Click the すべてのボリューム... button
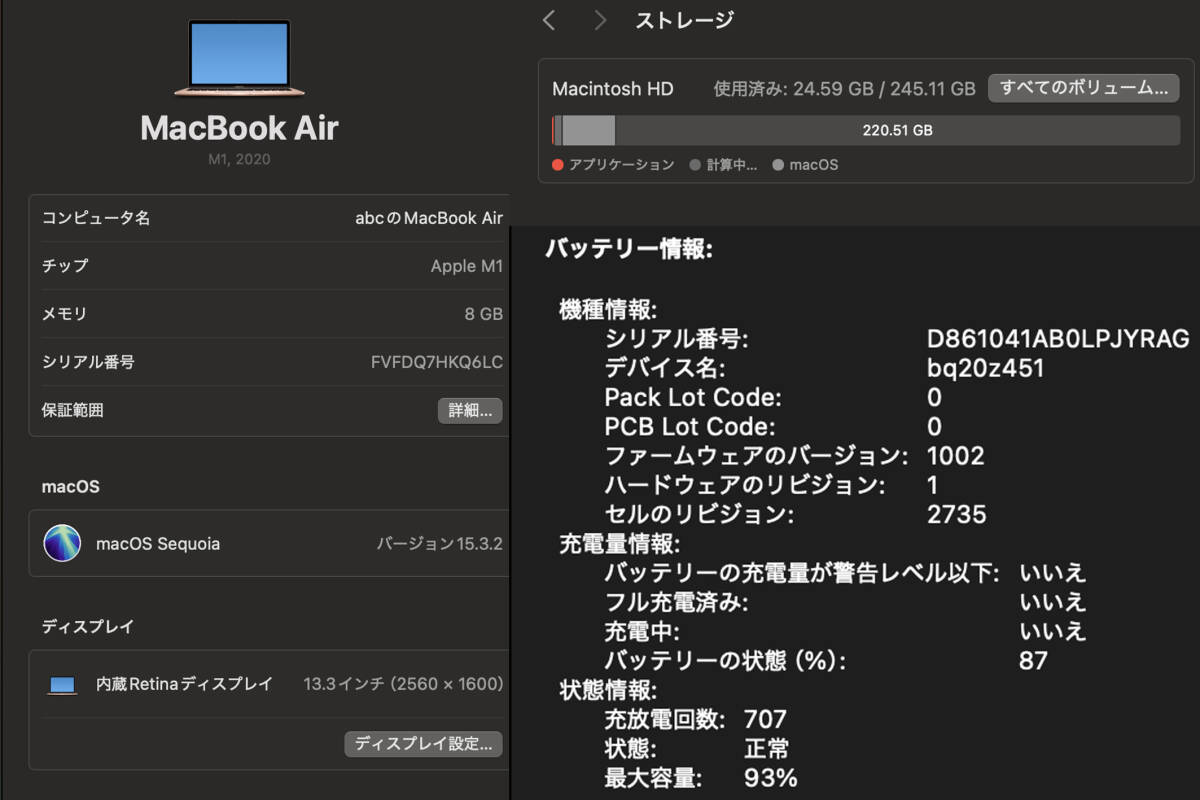This screenshot has height=800, width=1200. [x=1084, y=88]
